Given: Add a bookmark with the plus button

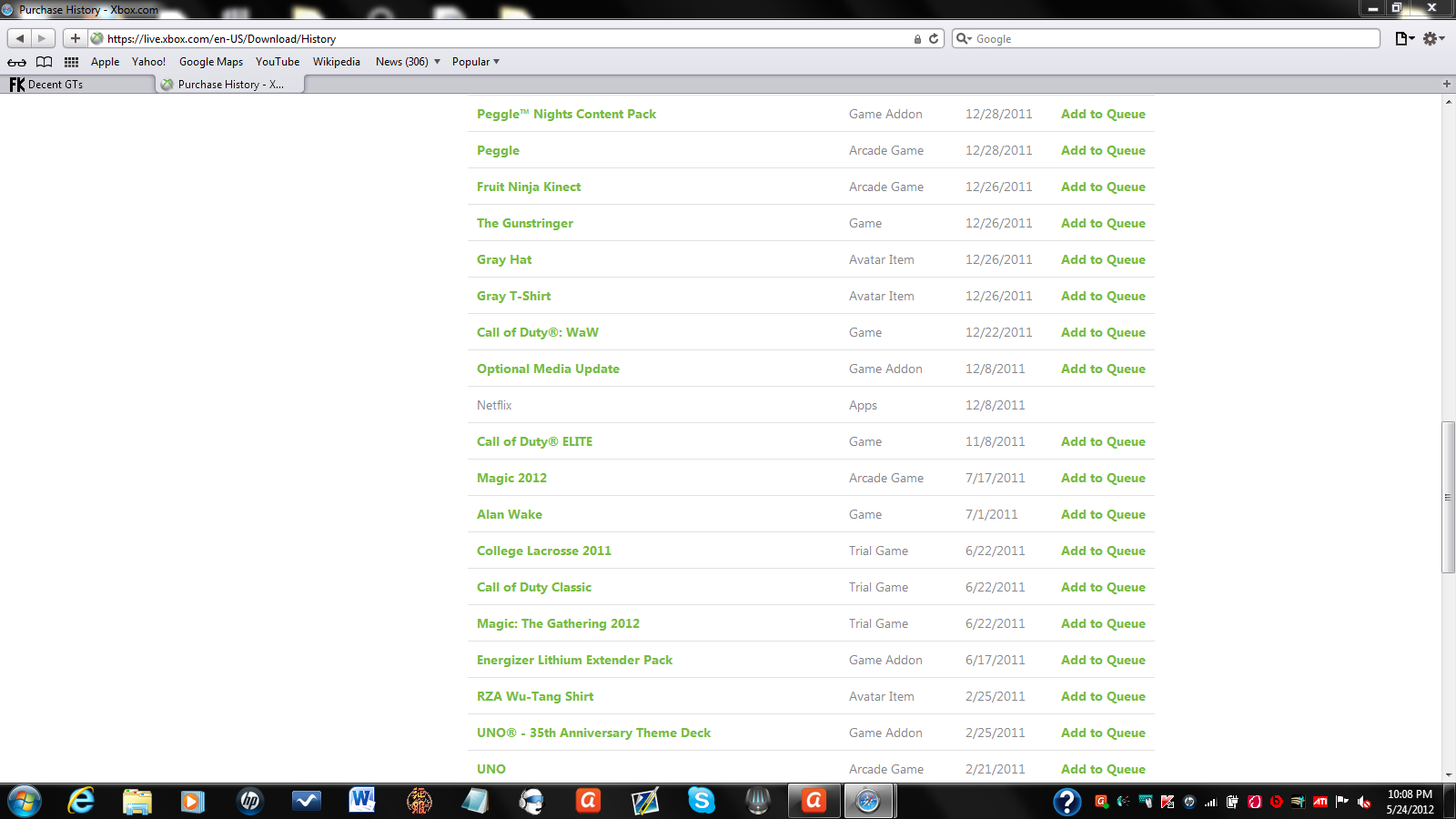Looking at the screenshot, I should (76, 38).
